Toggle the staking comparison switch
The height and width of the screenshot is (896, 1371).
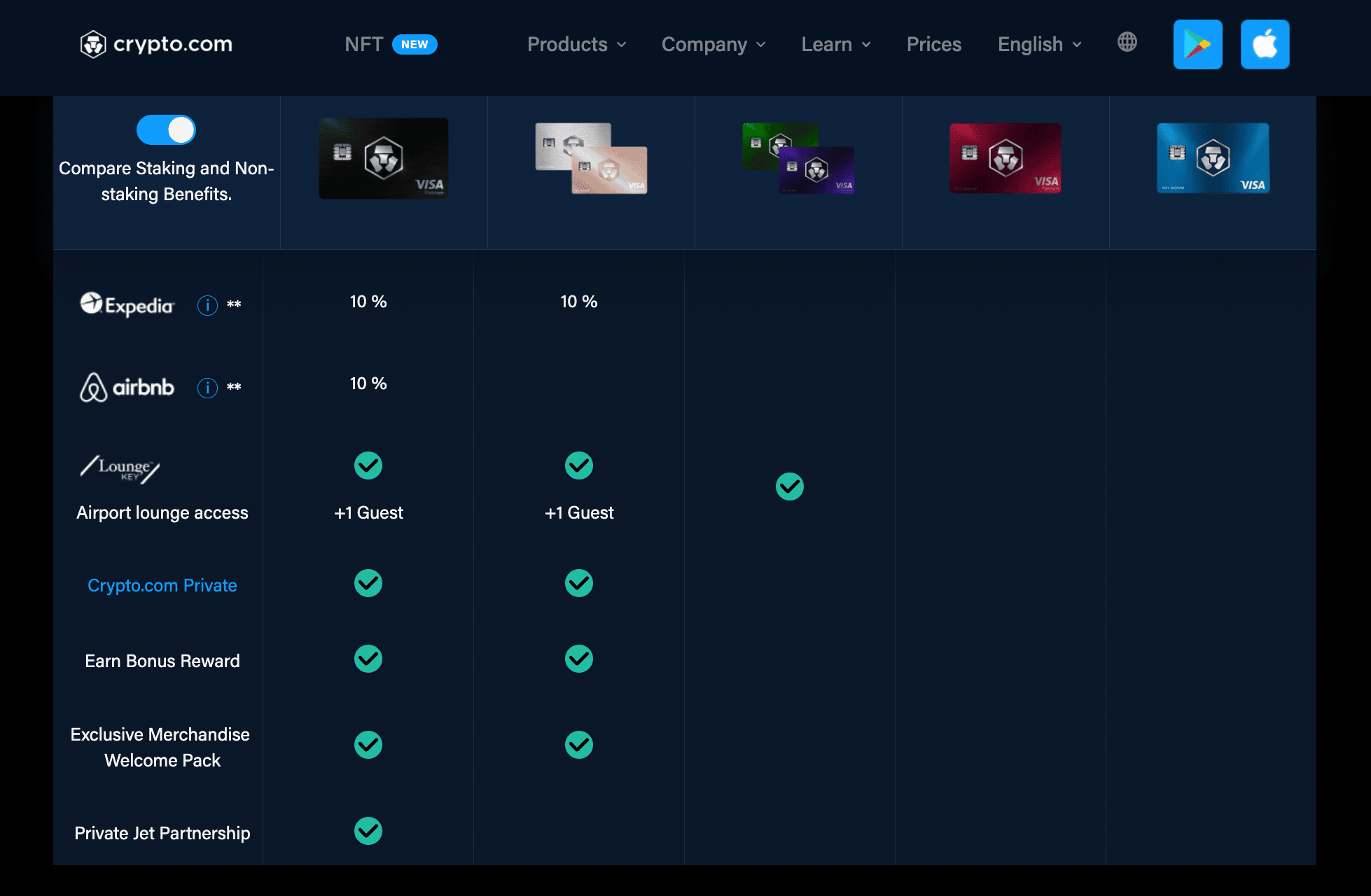pos(167,128)
